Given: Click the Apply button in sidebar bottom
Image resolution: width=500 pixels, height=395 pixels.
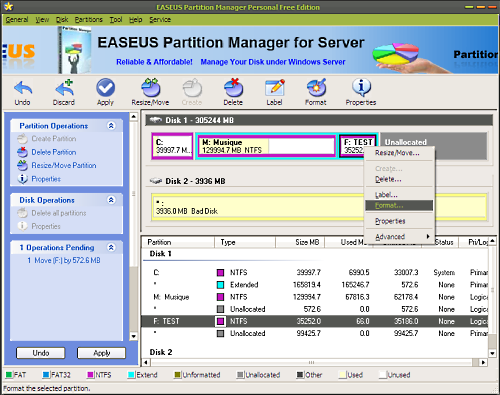Looking at the screenshot, I should 101,353.
